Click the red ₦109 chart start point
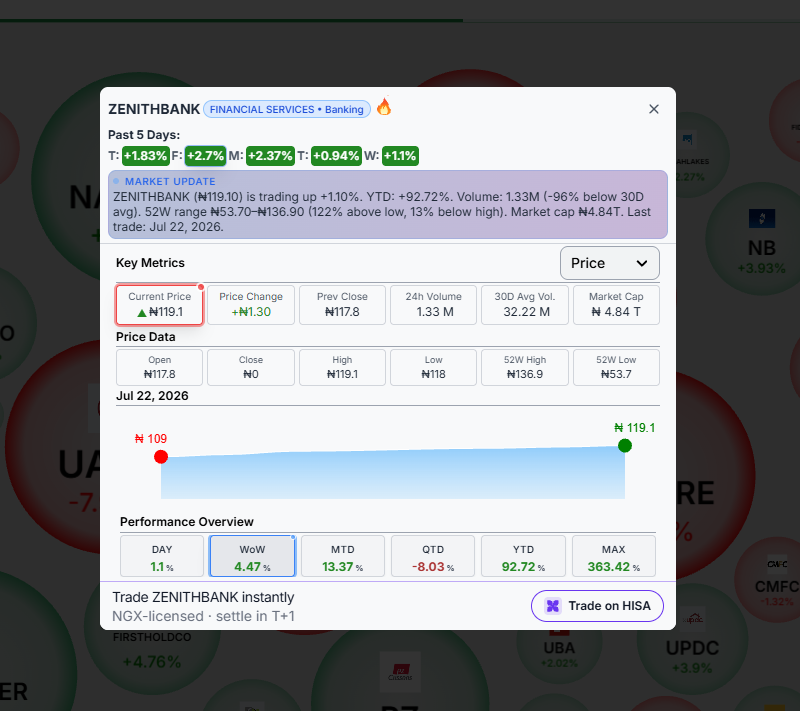 pyautogui.click(x=161, y=456)
